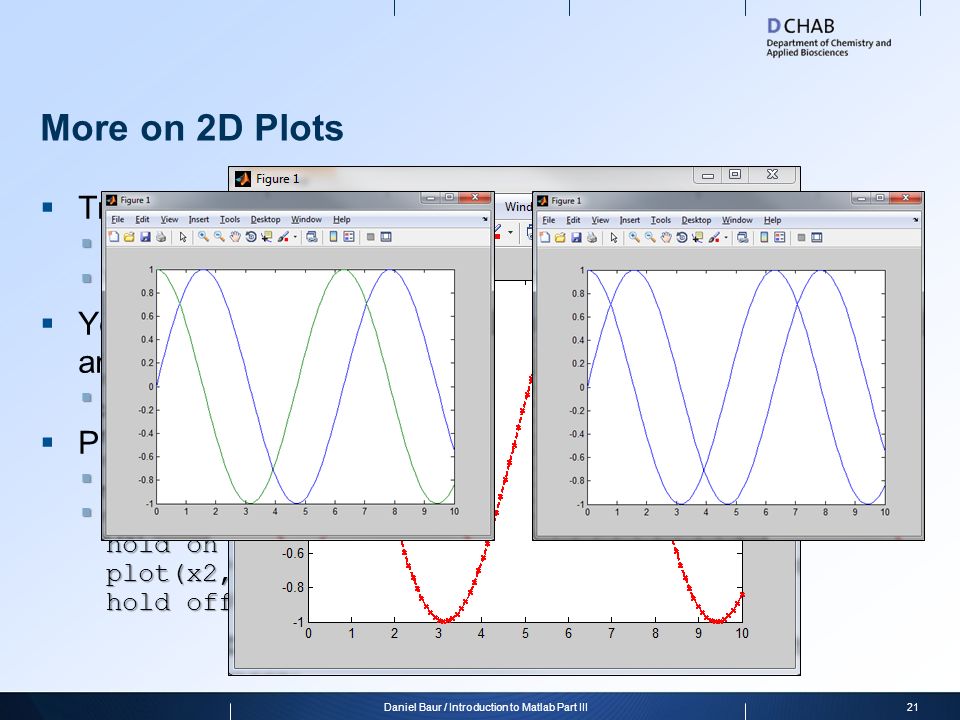Open Window menu in left Figure window

click(306, 219)
